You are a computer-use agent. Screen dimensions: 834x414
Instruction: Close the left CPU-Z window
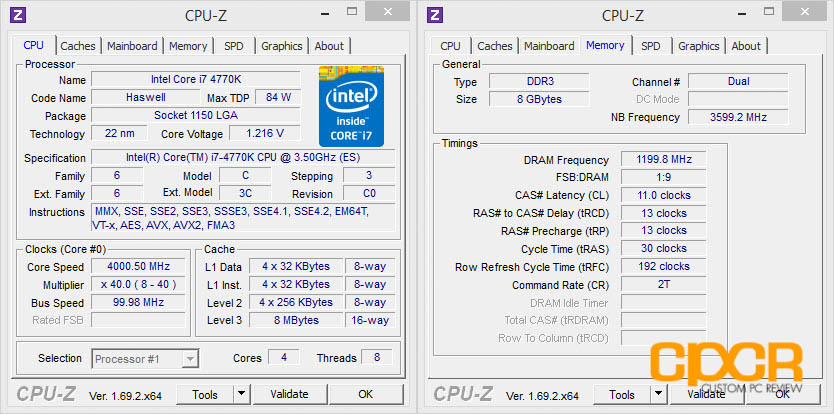(x=388, y=11)
